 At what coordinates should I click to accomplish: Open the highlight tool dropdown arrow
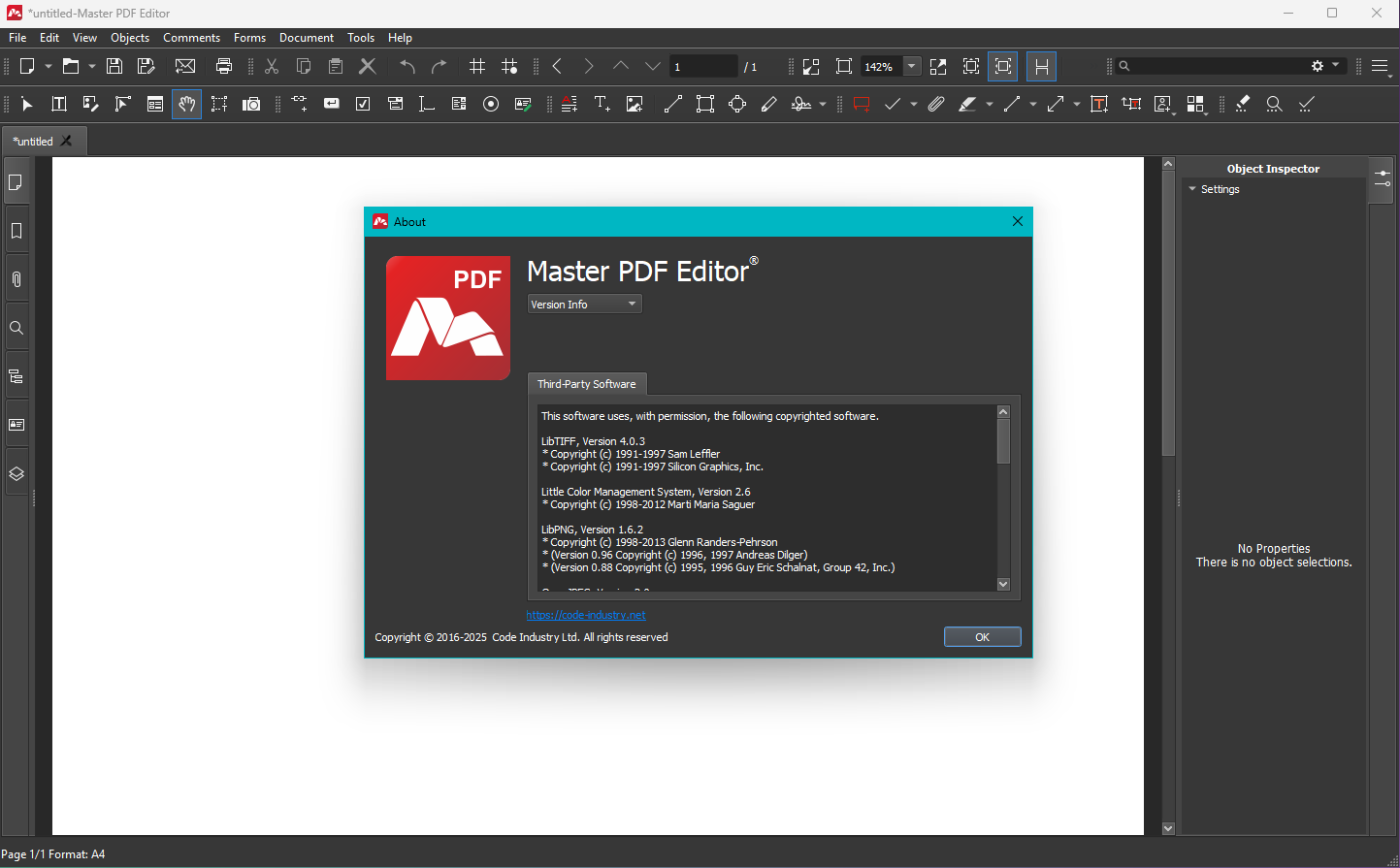click(990, 104)
